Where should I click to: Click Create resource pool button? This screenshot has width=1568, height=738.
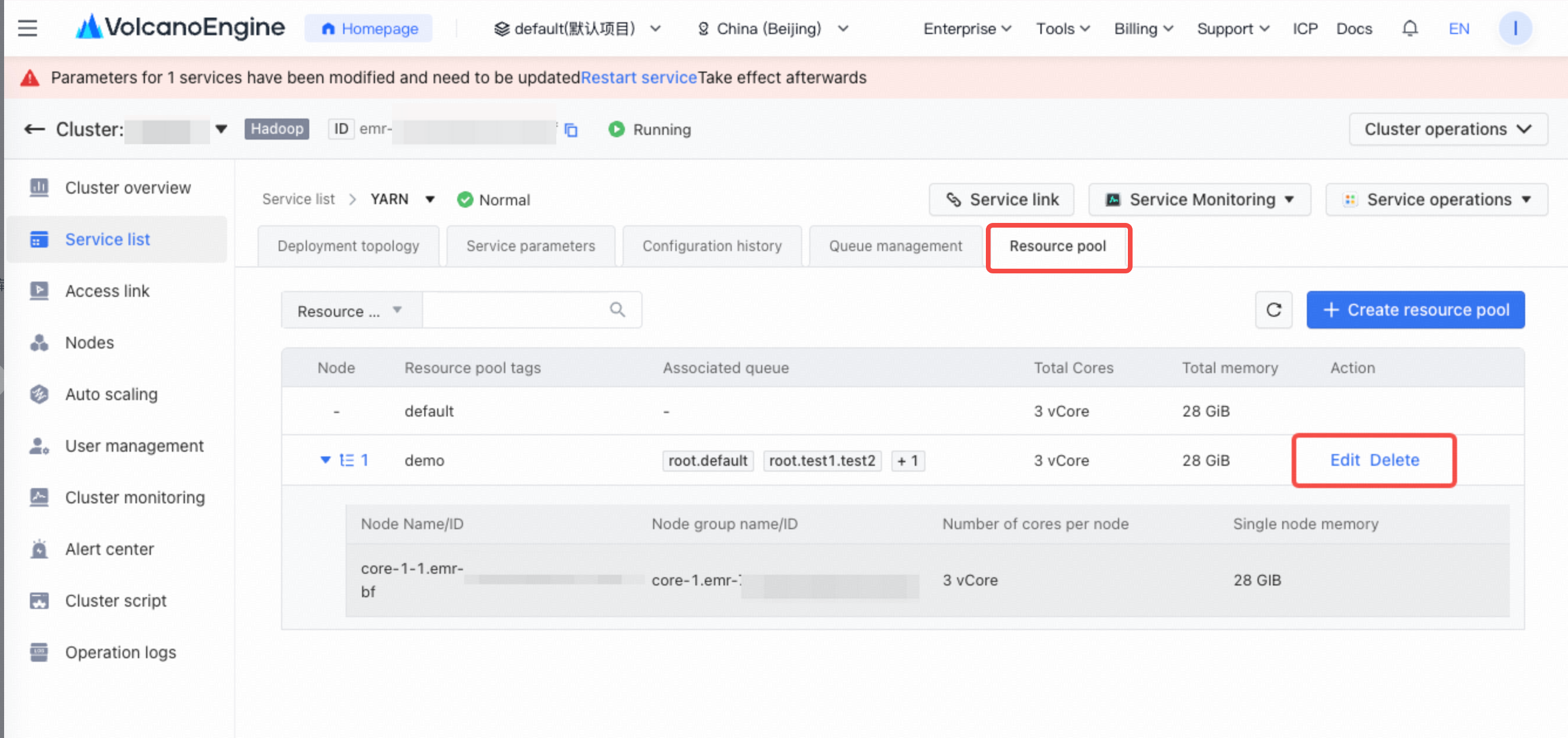1415,310
